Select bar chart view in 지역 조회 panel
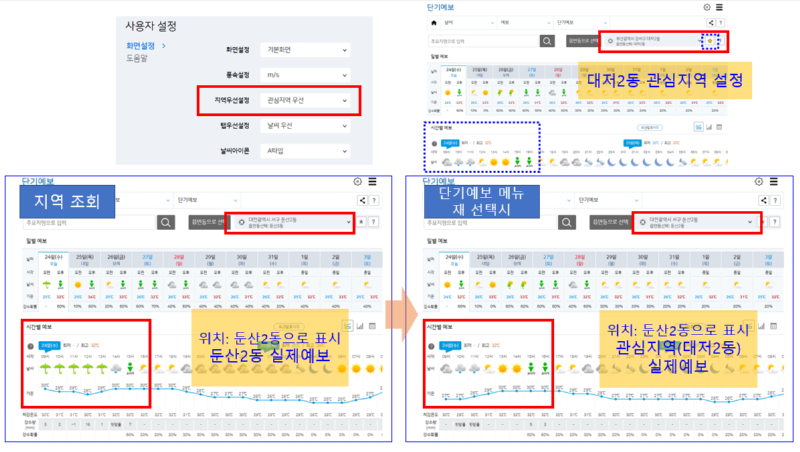 360,326
